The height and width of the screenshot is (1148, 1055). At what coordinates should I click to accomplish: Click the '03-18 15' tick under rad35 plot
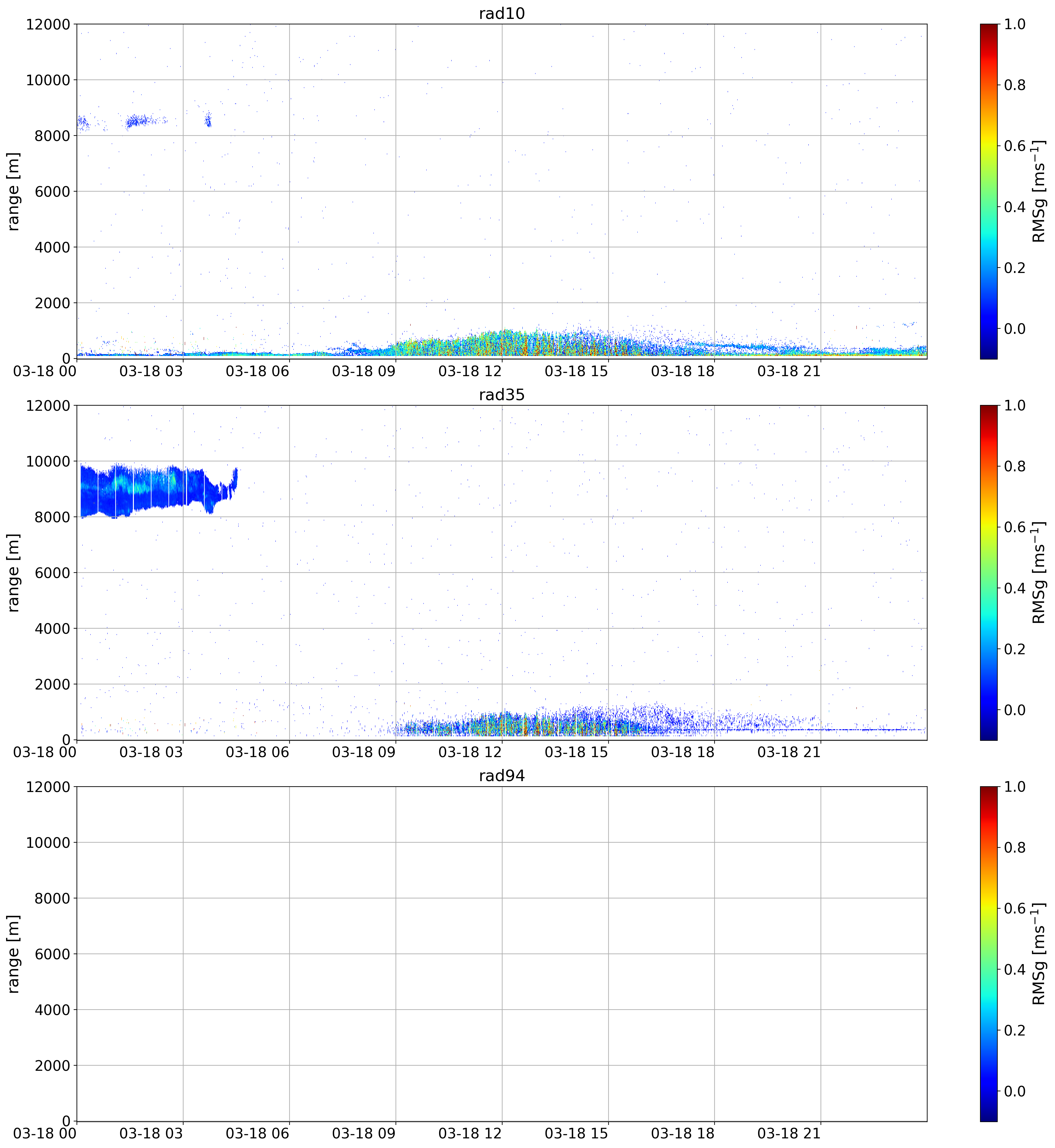coord(577,752)
